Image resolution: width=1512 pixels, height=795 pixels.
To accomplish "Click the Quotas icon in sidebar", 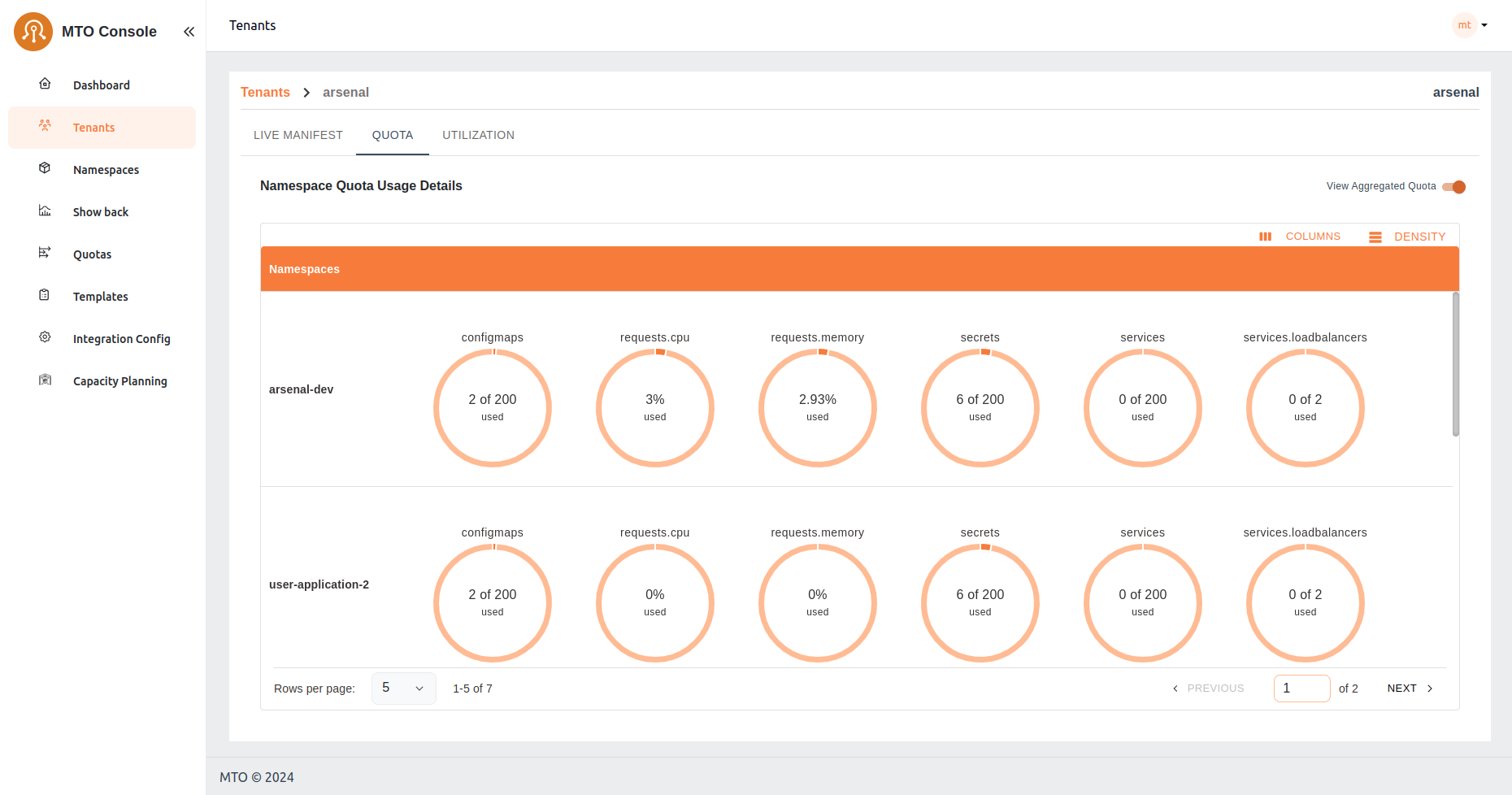I will click(x=45, y=253).
